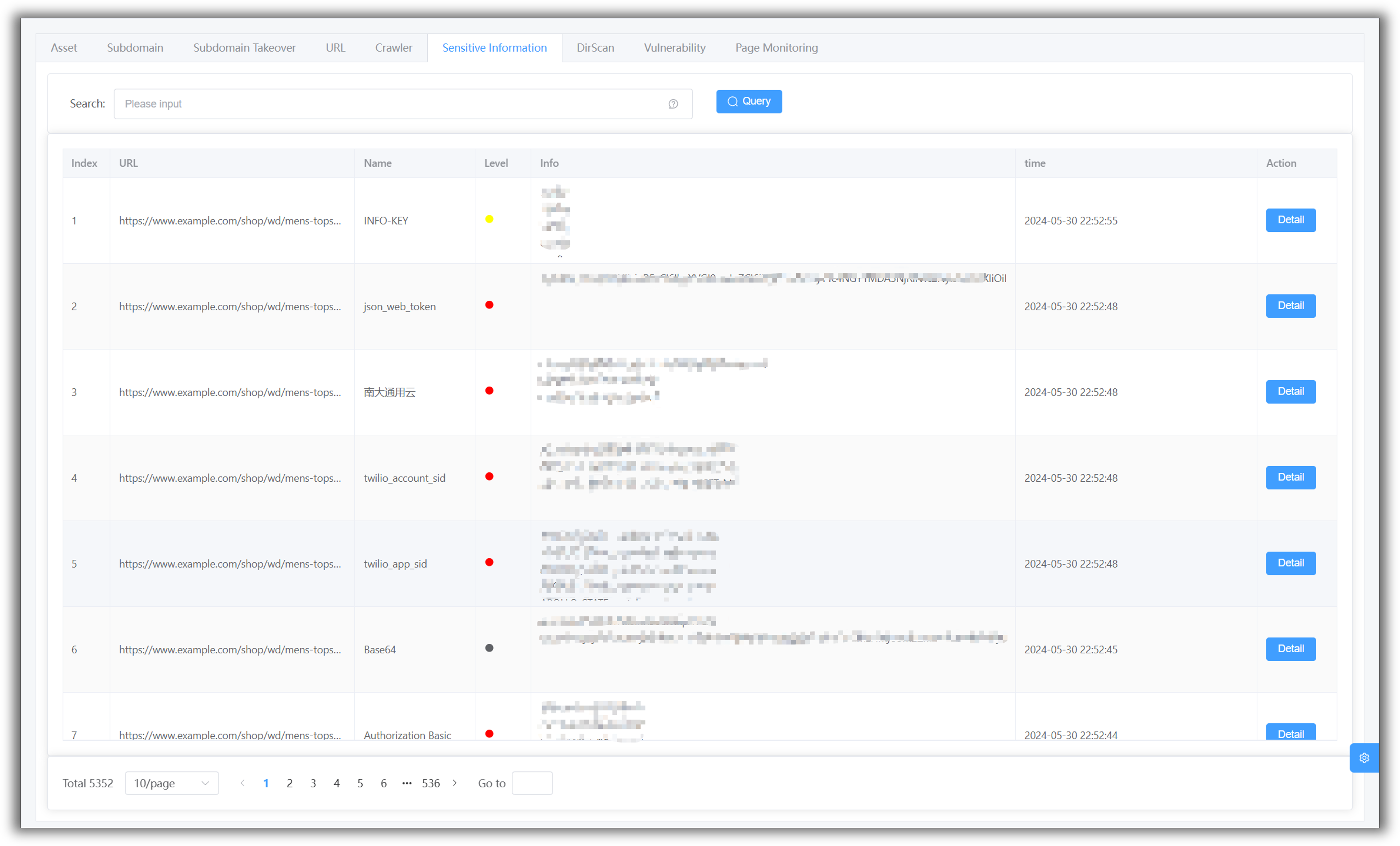Click the gray level dot for Base64
This screenshot has height=846, width=1400.
tap(489, 648)
